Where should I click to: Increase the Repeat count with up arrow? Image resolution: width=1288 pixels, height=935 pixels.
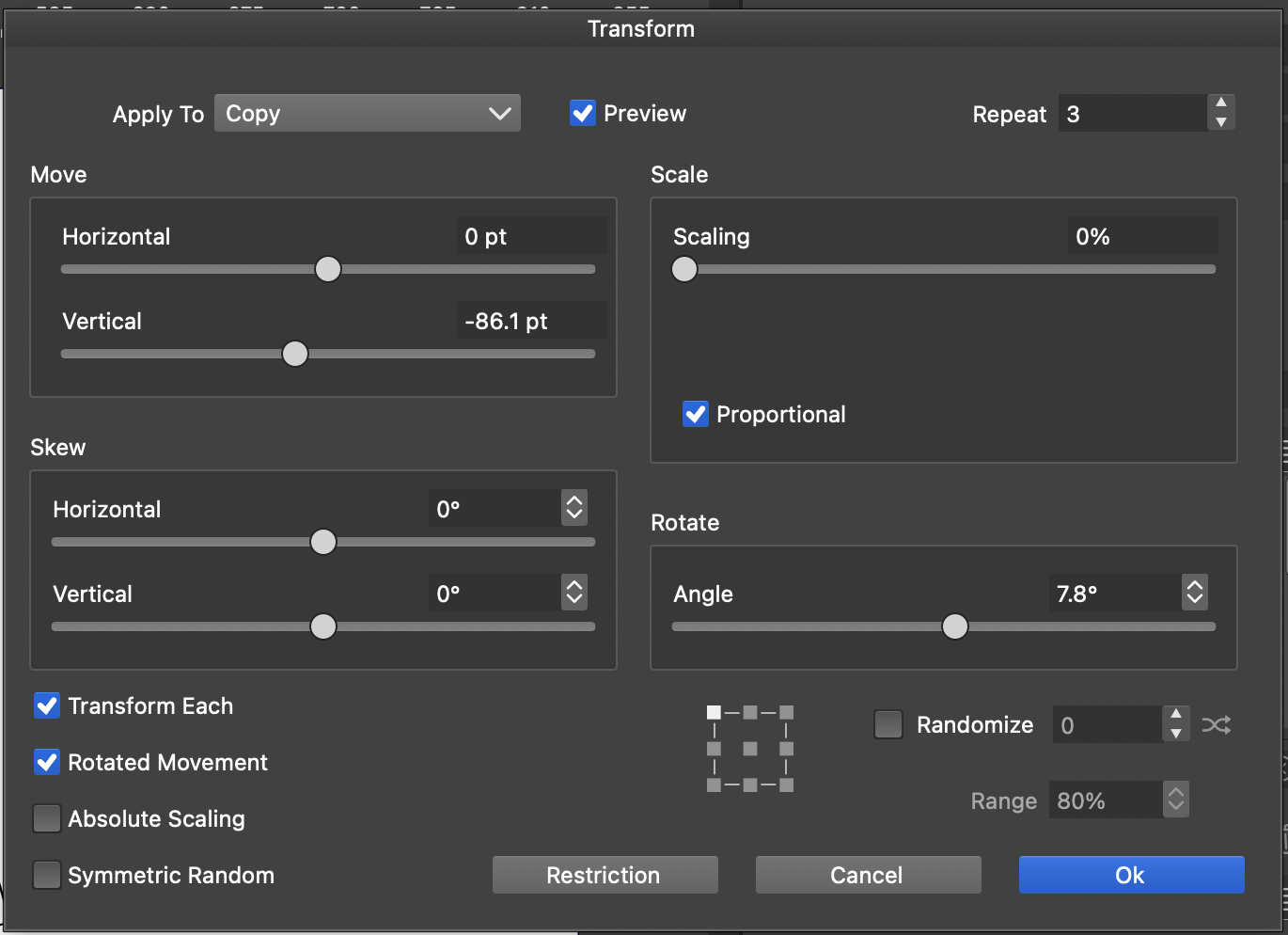coord(1220,103)
